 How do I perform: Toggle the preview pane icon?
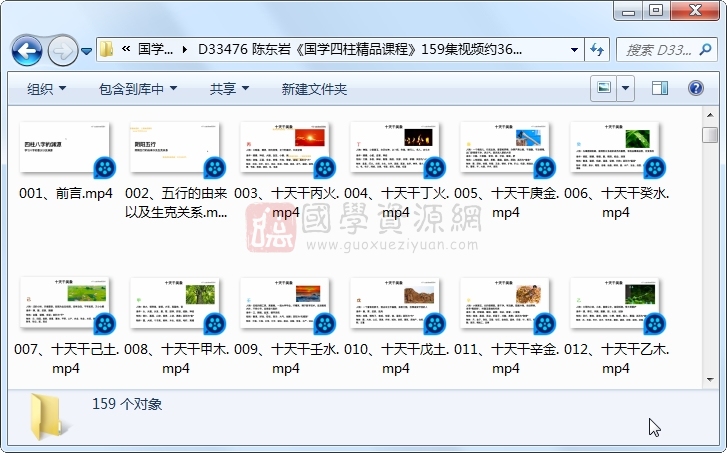click(660, 88)
